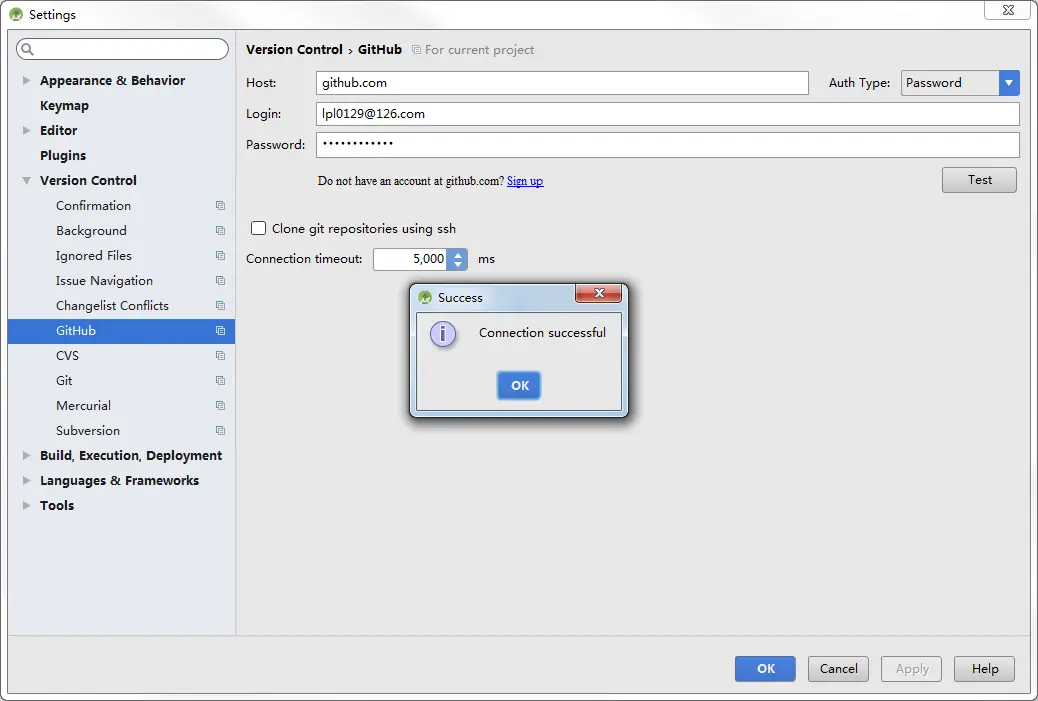Expand Build, Execution, Deployment section

26,455
